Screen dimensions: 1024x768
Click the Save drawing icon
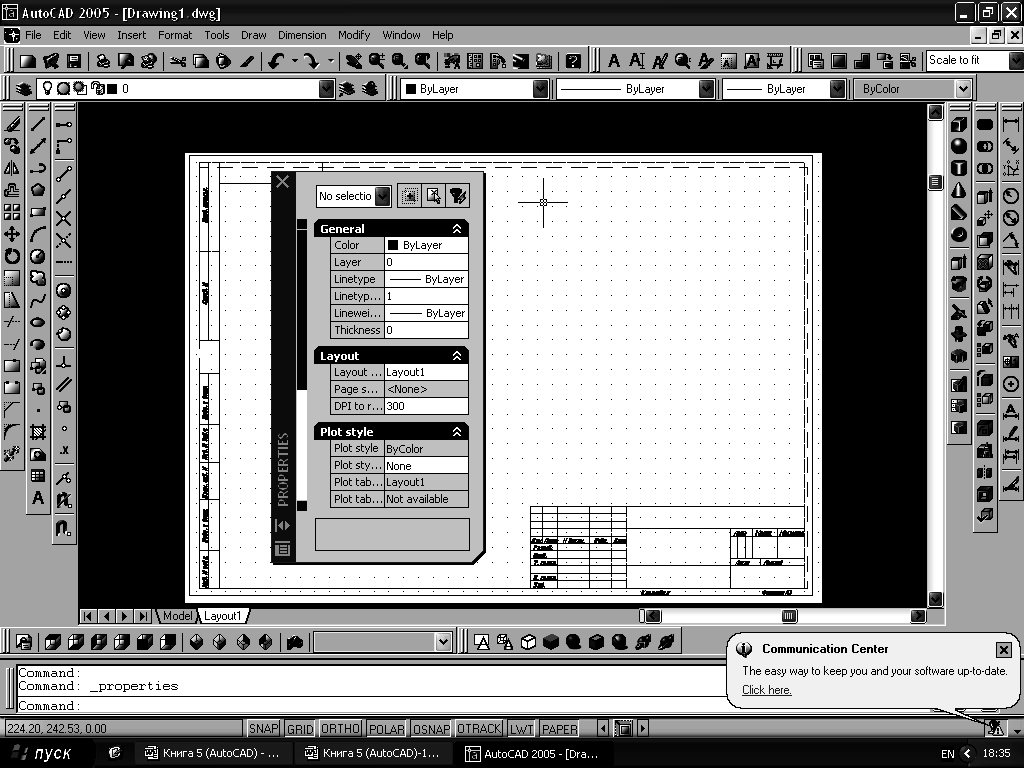coord(74,61)
